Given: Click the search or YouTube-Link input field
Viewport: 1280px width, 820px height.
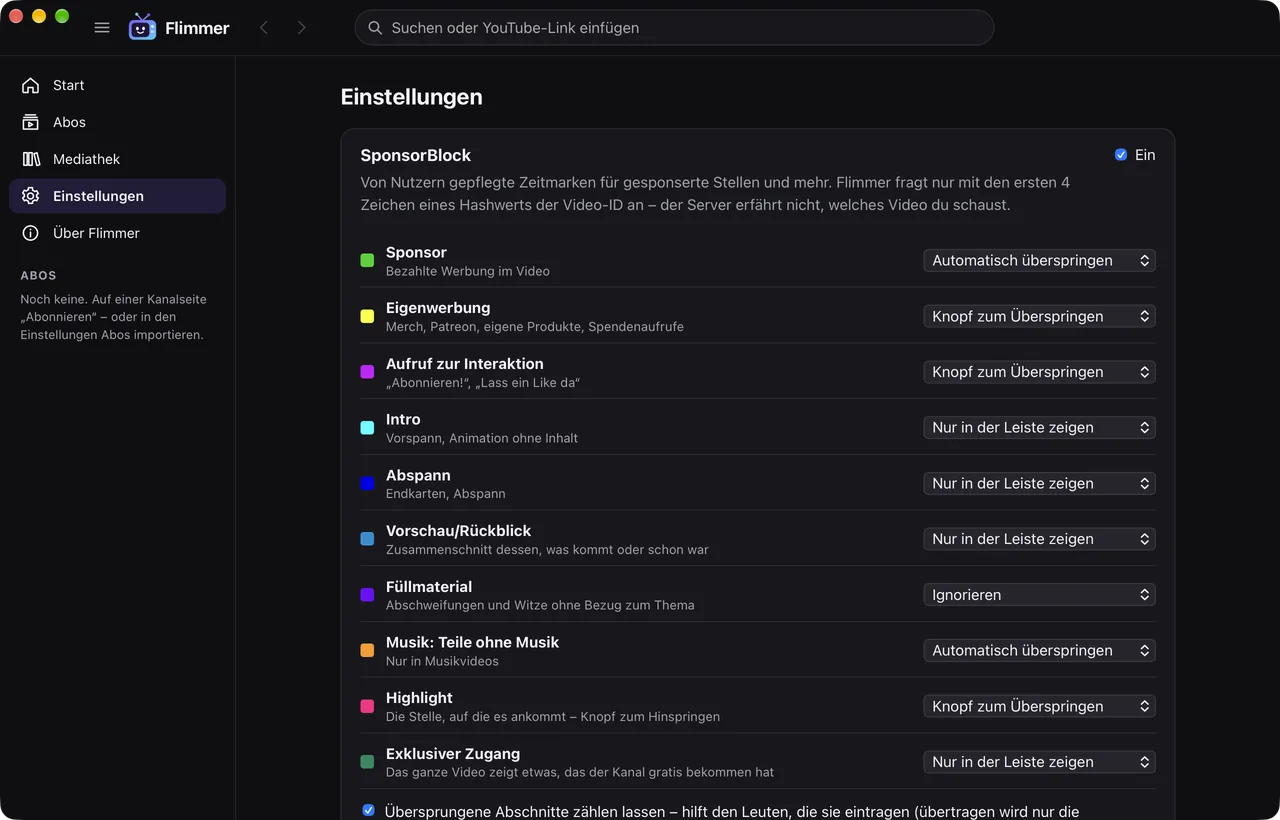Looking at the screenshot, I should click(674, 28).
